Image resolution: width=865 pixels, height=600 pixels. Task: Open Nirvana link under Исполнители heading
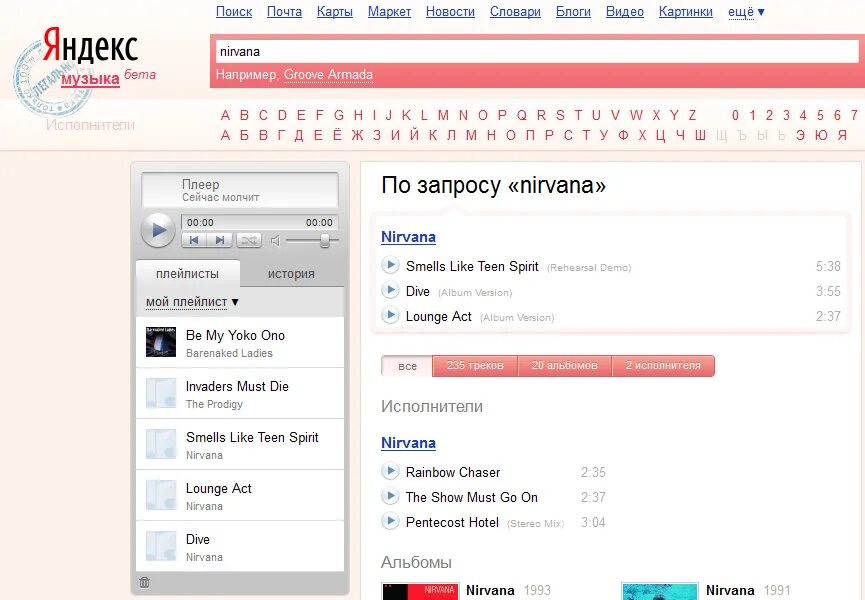pos(408,443)
